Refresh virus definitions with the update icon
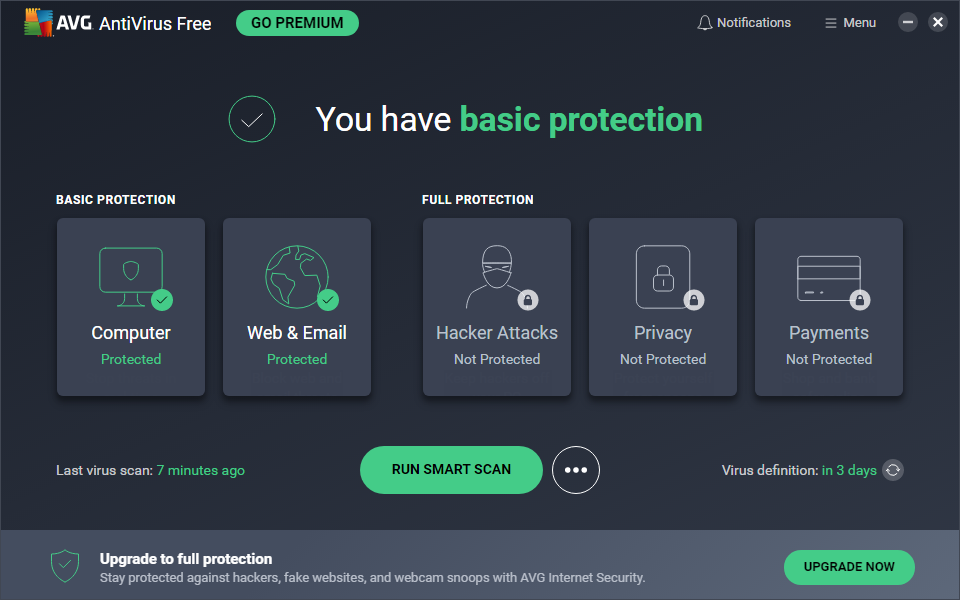The width and height of the screenshot is (960, 600). point(893,470)
